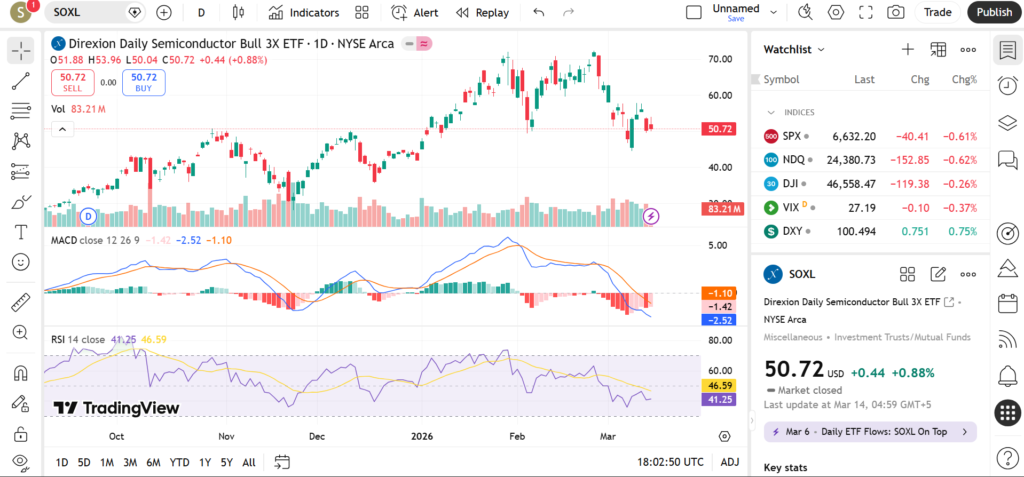Click the camera snapshot icon

[x=896, y=13]
